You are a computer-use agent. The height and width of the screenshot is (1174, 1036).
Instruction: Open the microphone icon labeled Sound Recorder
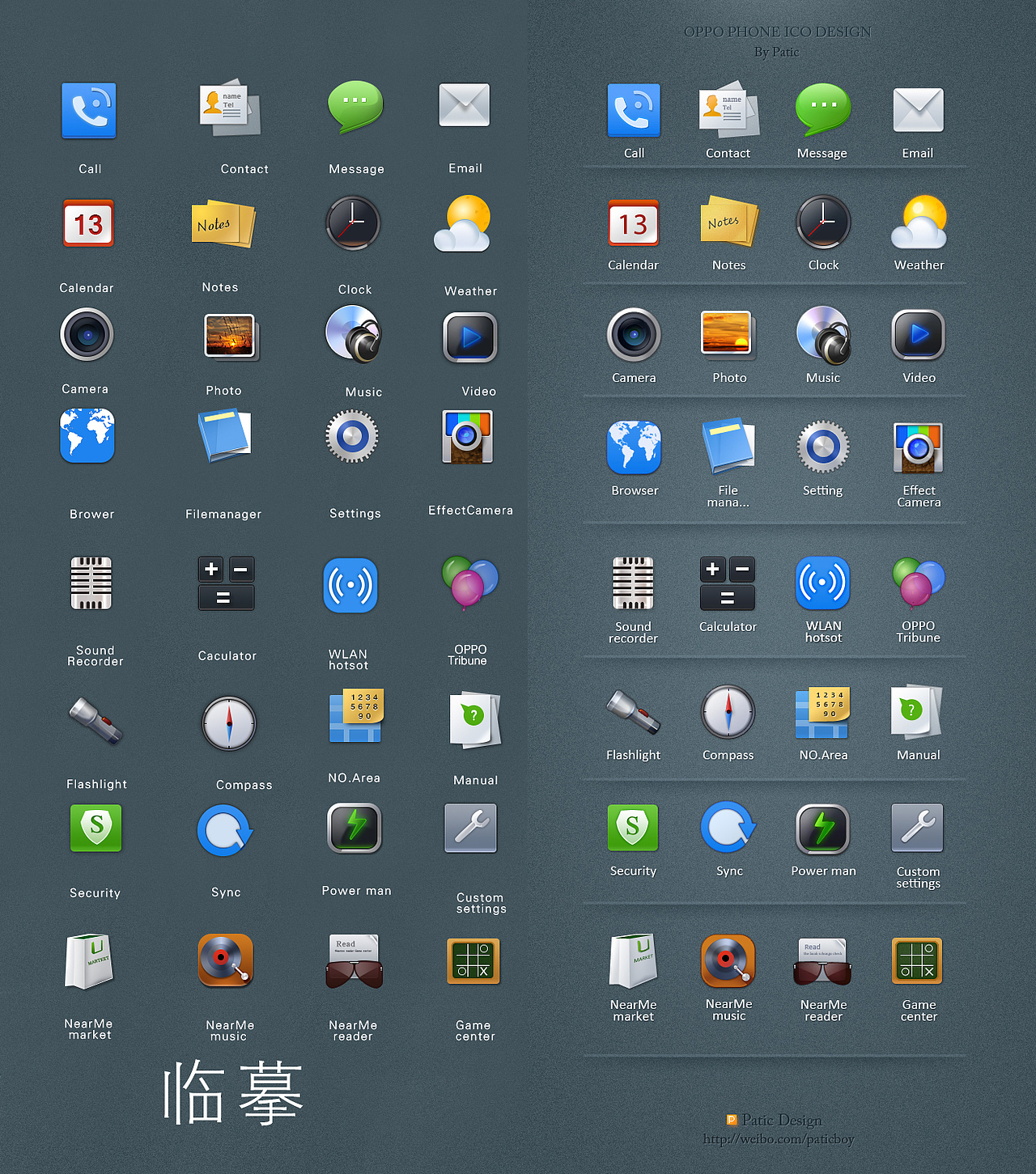[91, 583]
